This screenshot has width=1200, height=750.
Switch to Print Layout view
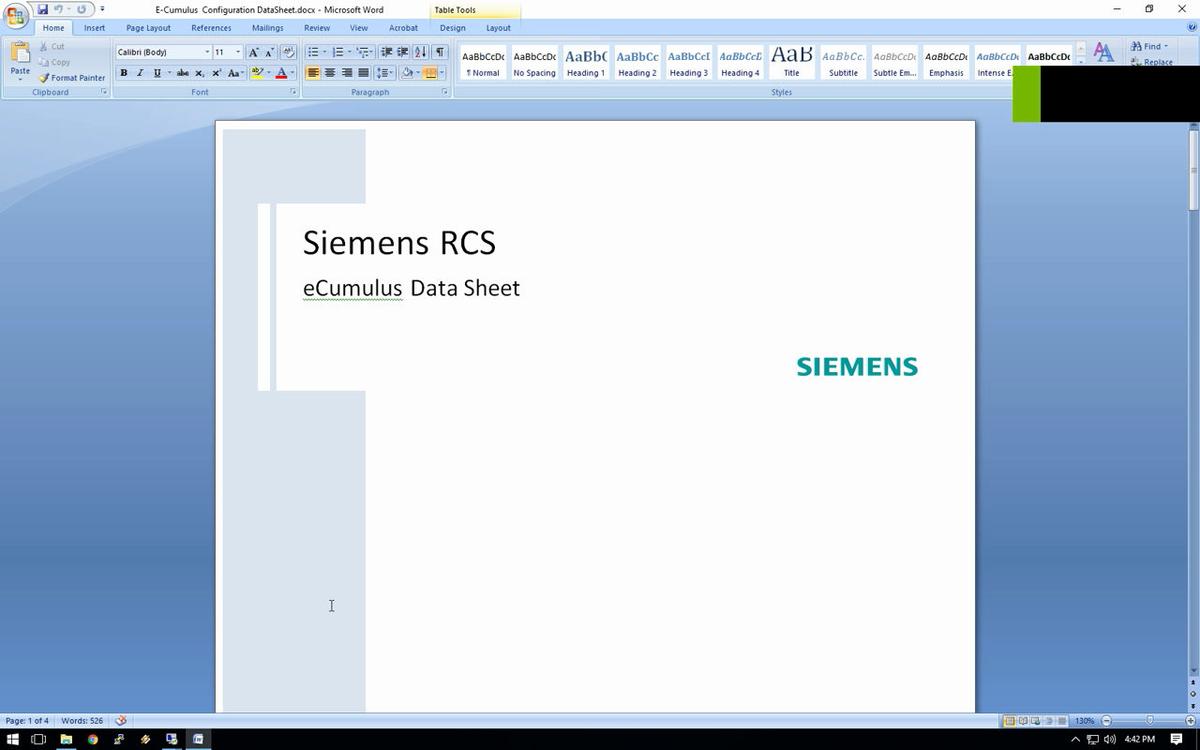[1009, 720]
